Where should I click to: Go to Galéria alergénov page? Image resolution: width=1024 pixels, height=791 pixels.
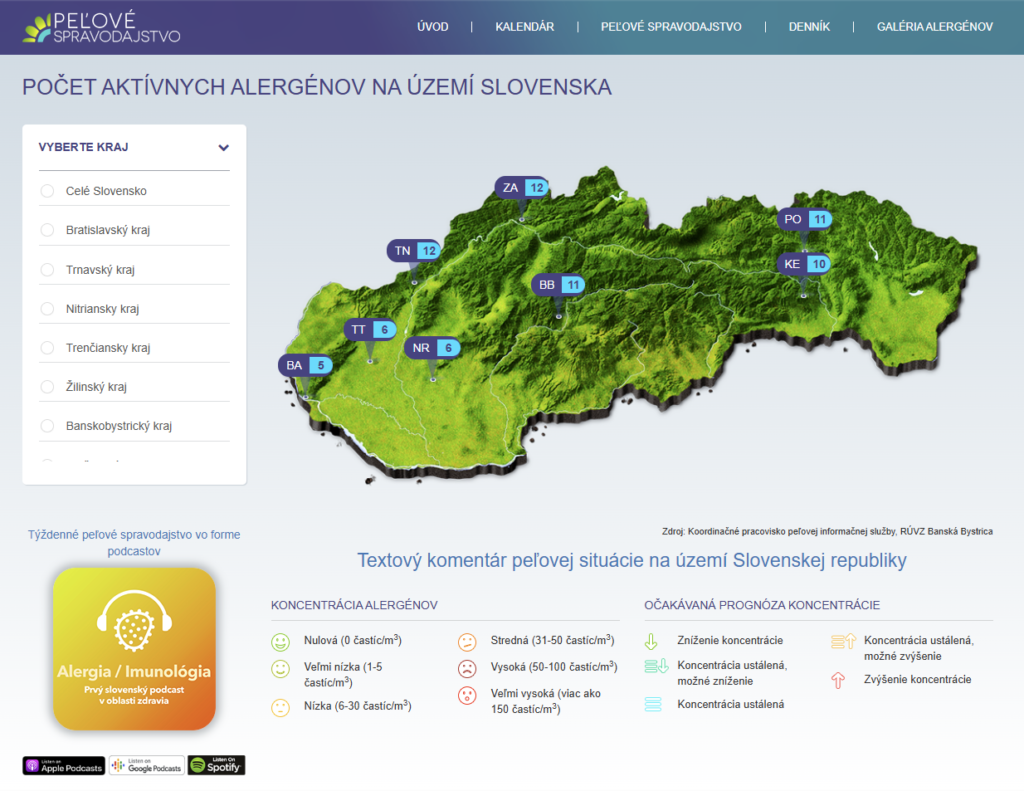[934, 27]
